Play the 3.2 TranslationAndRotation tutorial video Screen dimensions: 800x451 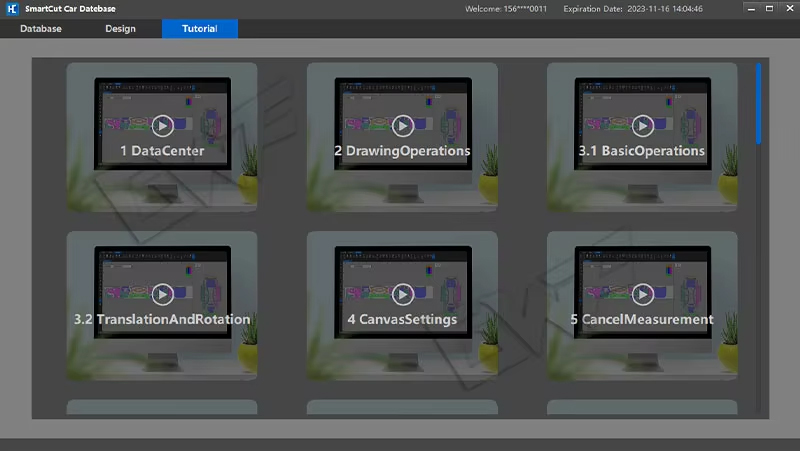pyautogui.click(x=162, y=294)
